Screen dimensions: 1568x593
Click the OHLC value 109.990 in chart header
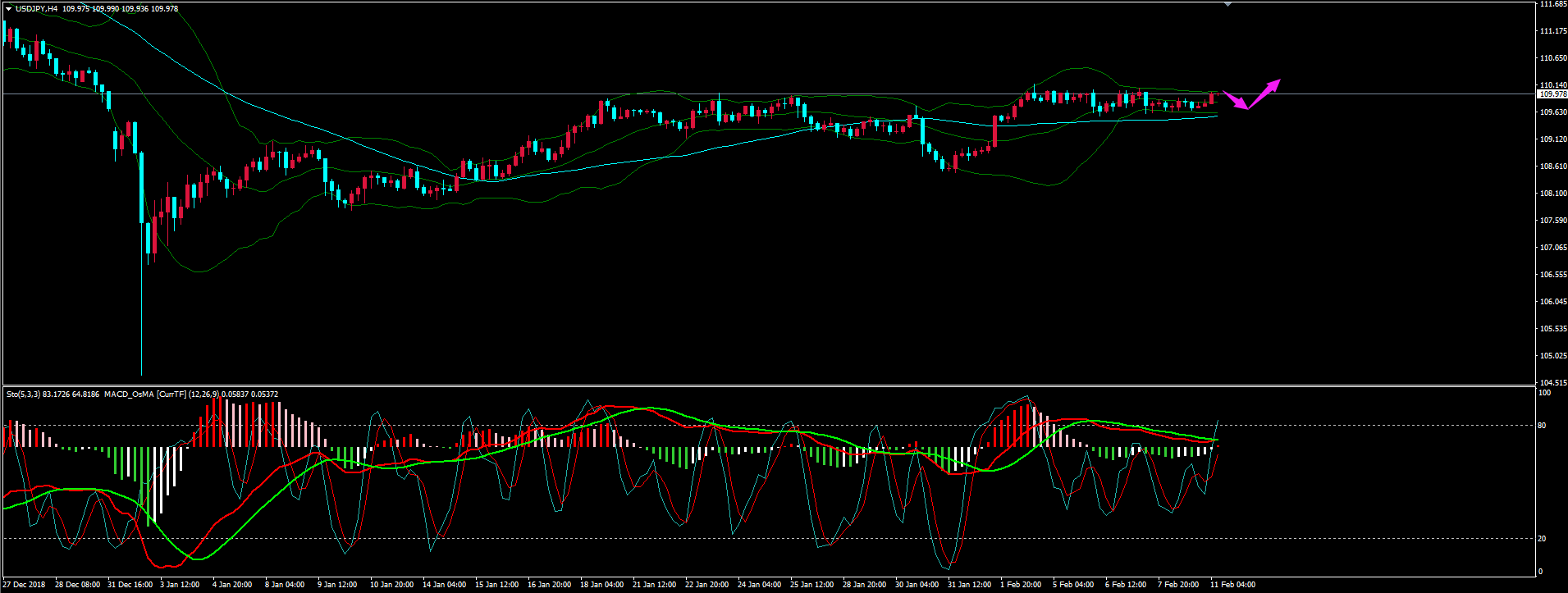[104, 9]
